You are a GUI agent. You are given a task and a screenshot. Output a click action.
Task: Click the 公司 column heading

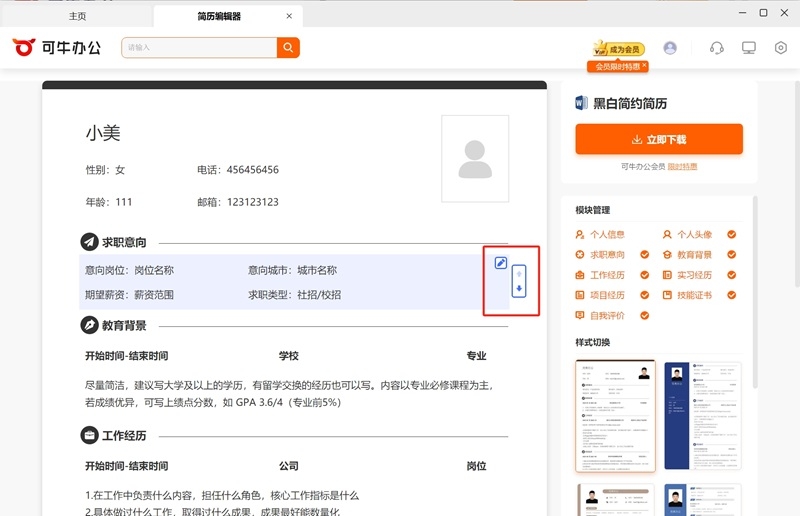[x=289, y=466]
